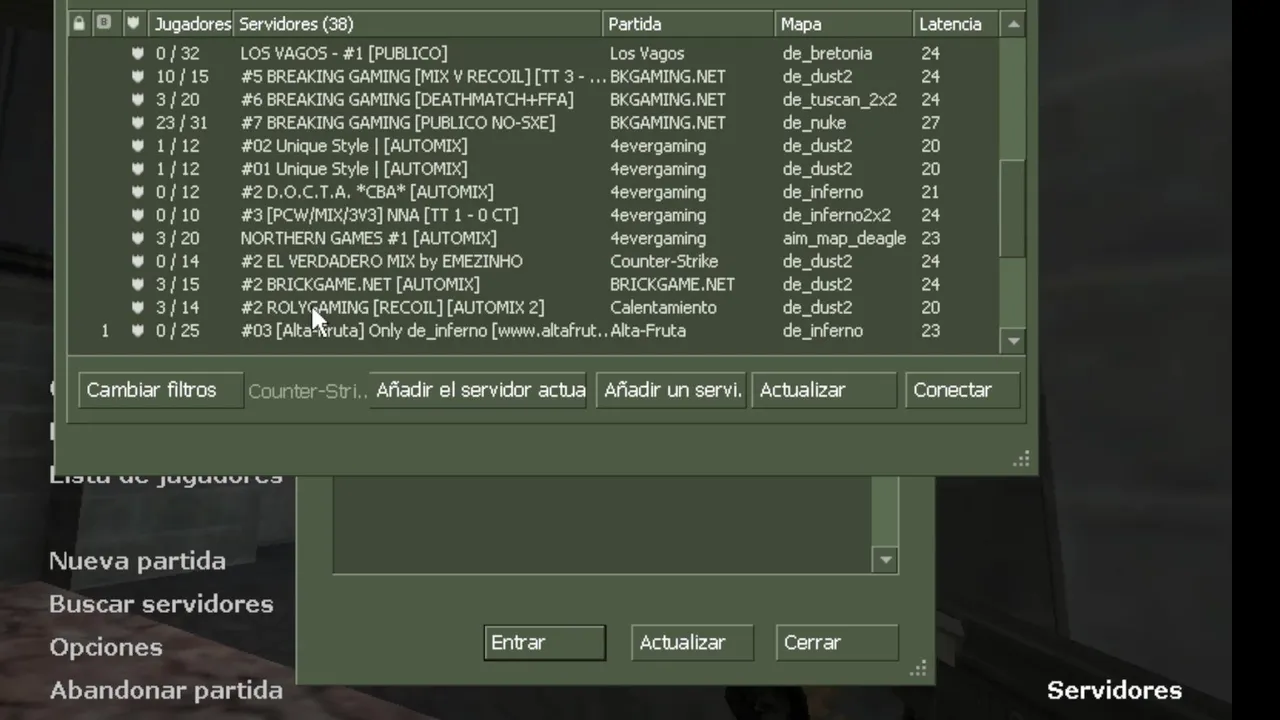
Task: Click shield icon of #2 ROLYGAMING row
Action: [138, 307]
